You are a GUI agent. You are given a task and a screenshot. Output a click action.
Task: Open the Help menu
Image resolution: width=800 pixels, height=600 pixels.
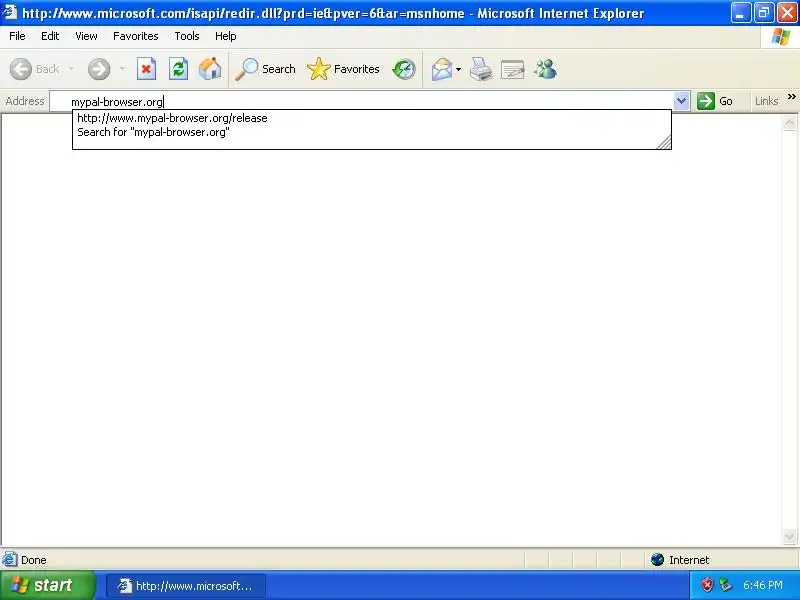click(x=226, y=36)
